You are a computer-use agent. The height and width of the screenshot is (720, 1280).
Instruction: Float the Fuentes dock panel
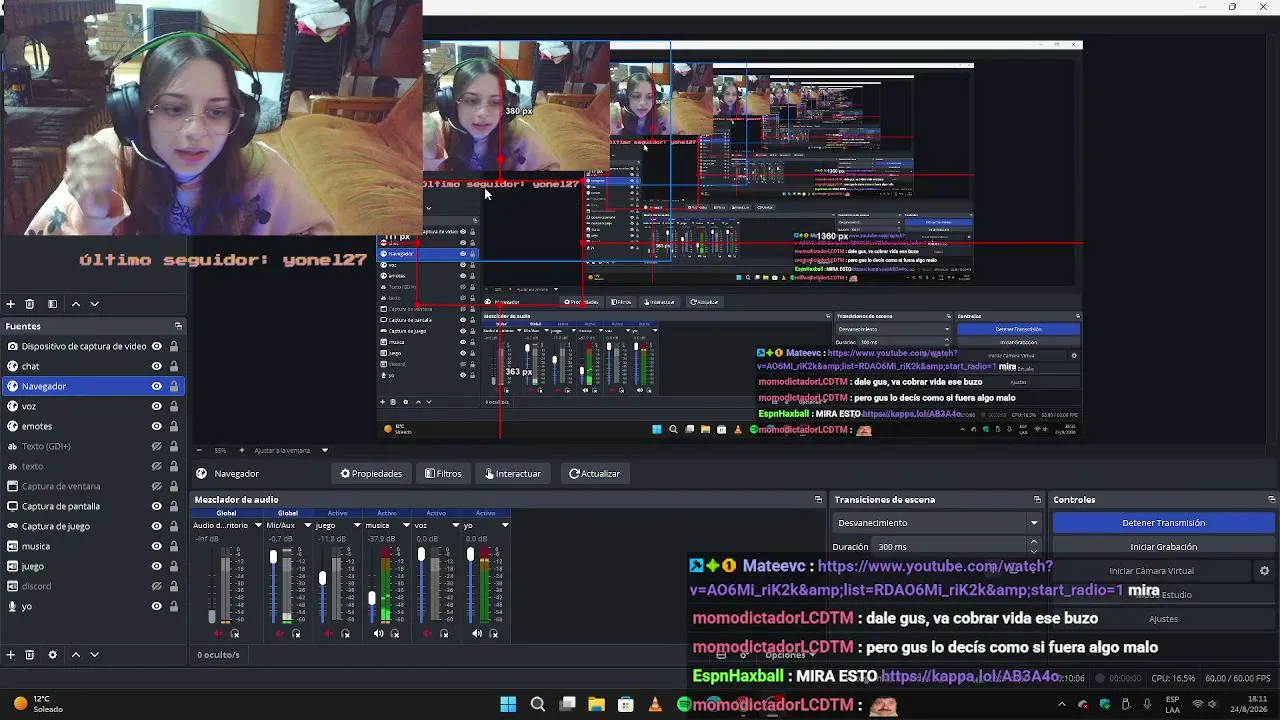178,326
